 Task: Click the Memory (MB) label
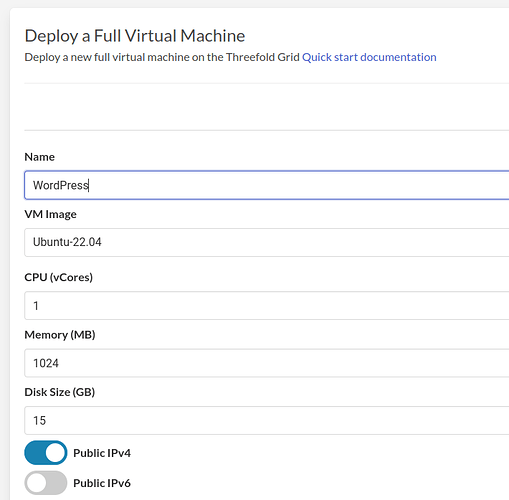click(x=60, y=334)
